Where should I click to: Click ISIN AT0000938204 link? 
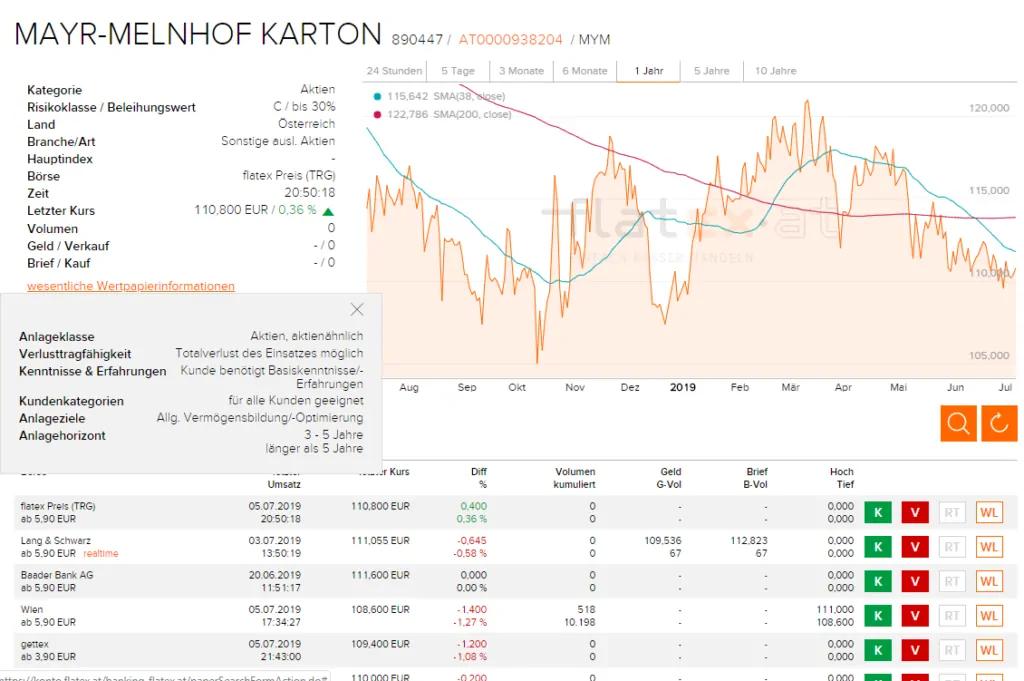[x=510, y=40]
